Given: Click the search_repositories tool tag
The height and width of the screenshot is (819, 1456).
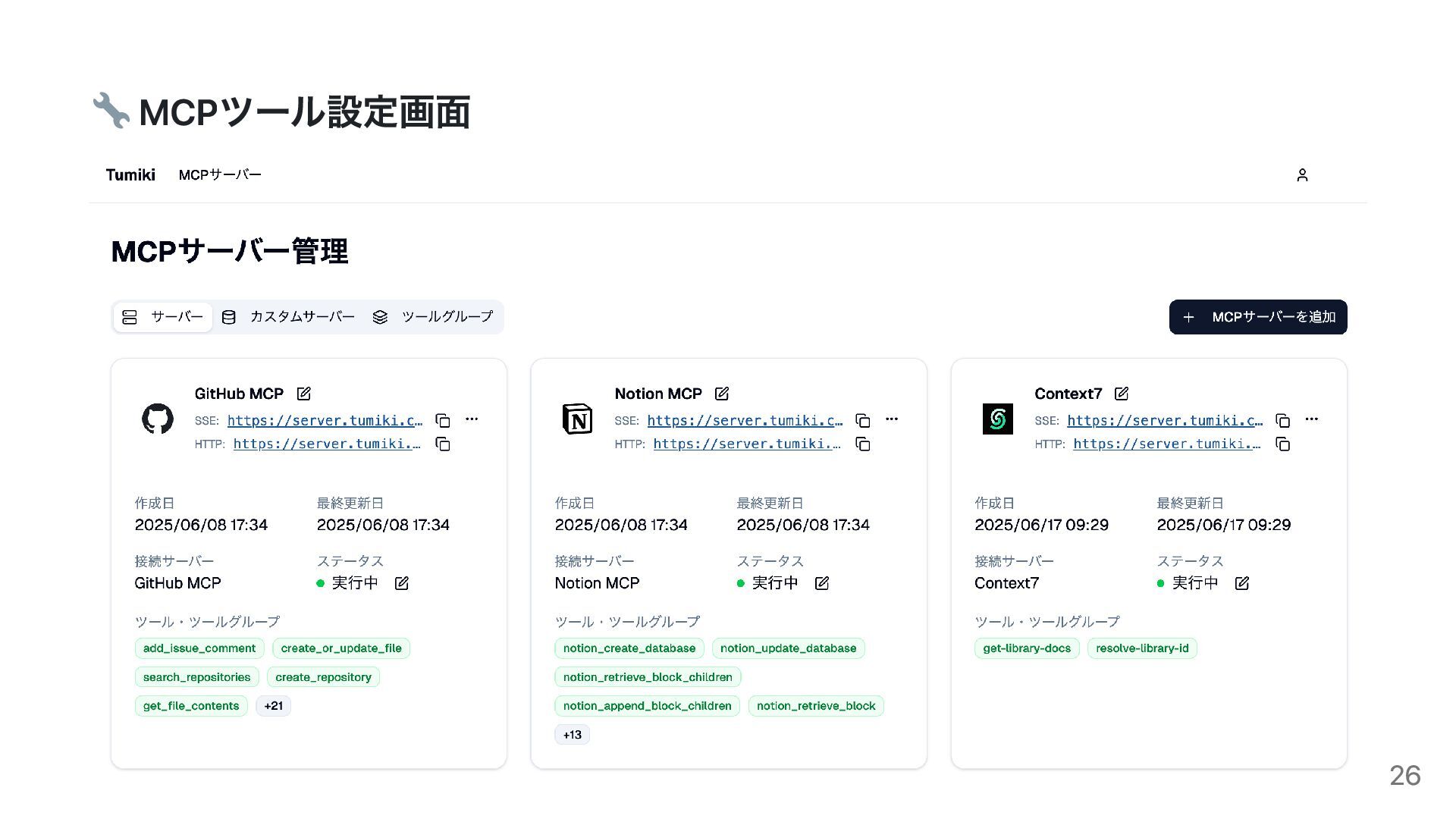Looking at the screenshot, I should tap(197, 677).
